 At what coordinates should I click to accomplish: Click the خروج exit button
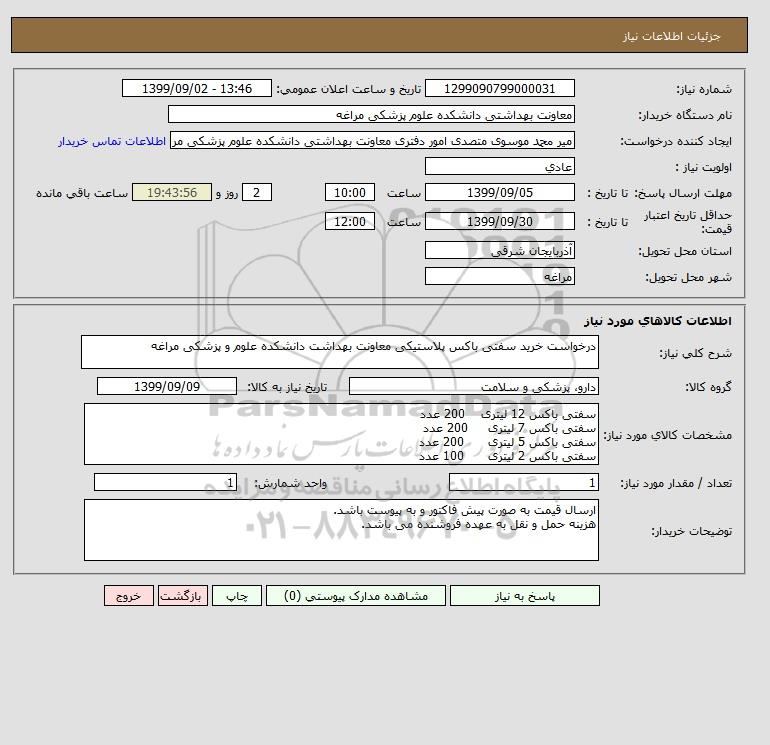tap(129, 595)
